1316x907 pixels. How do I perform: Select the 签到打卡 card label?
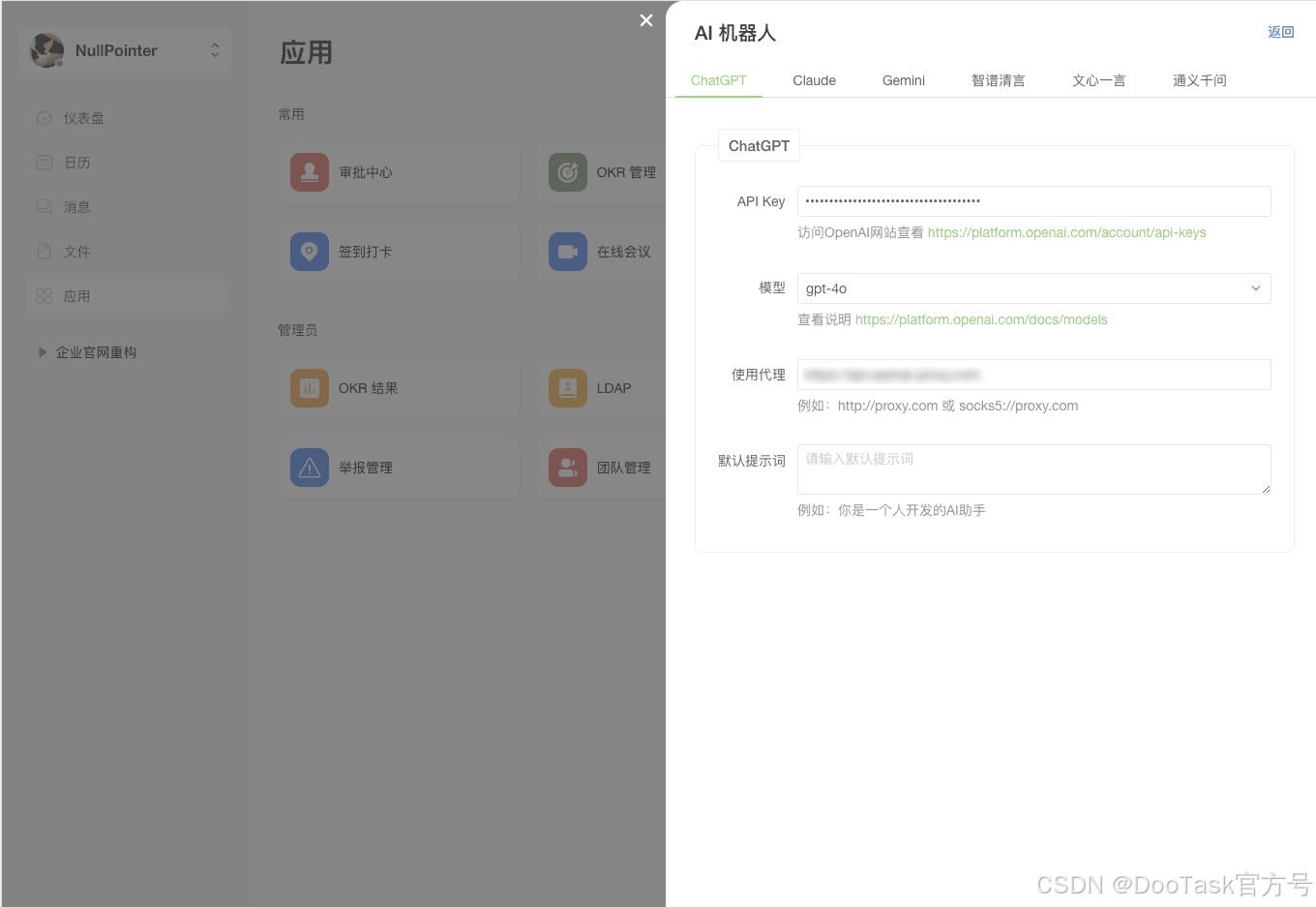(366, 252)
